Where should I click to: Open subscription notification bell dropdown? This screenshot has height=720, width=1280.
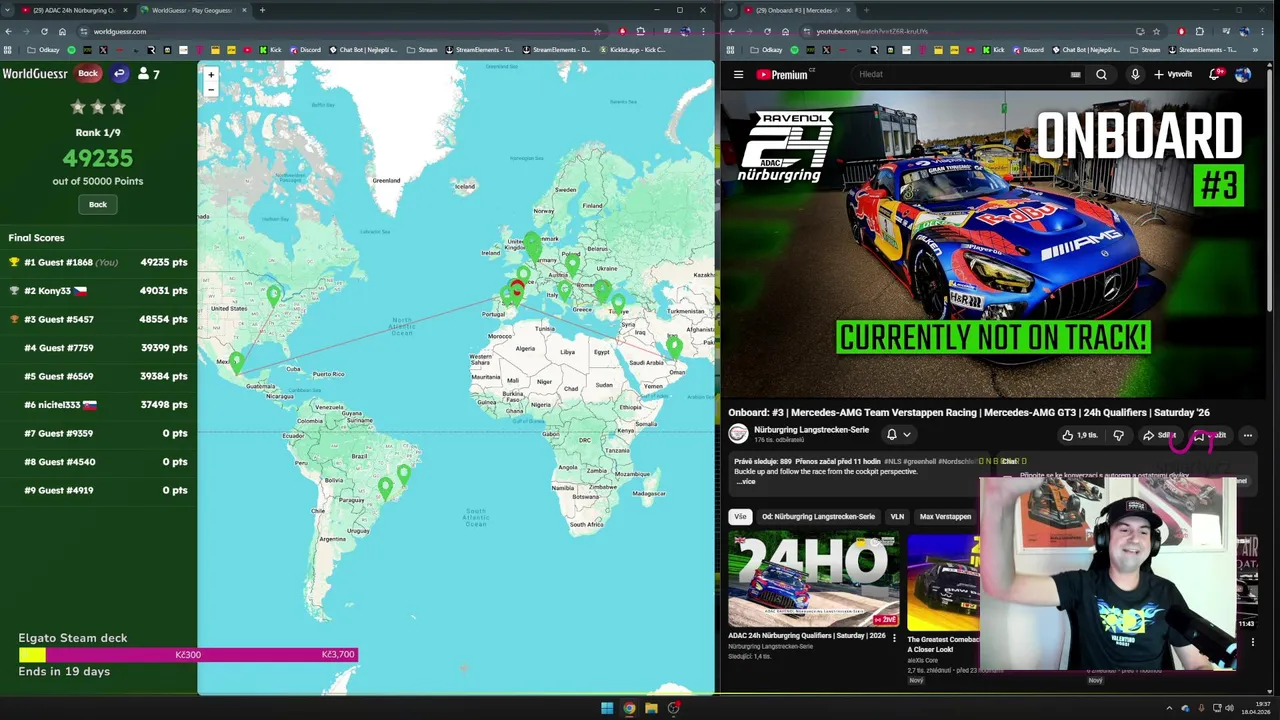[898, 434]
